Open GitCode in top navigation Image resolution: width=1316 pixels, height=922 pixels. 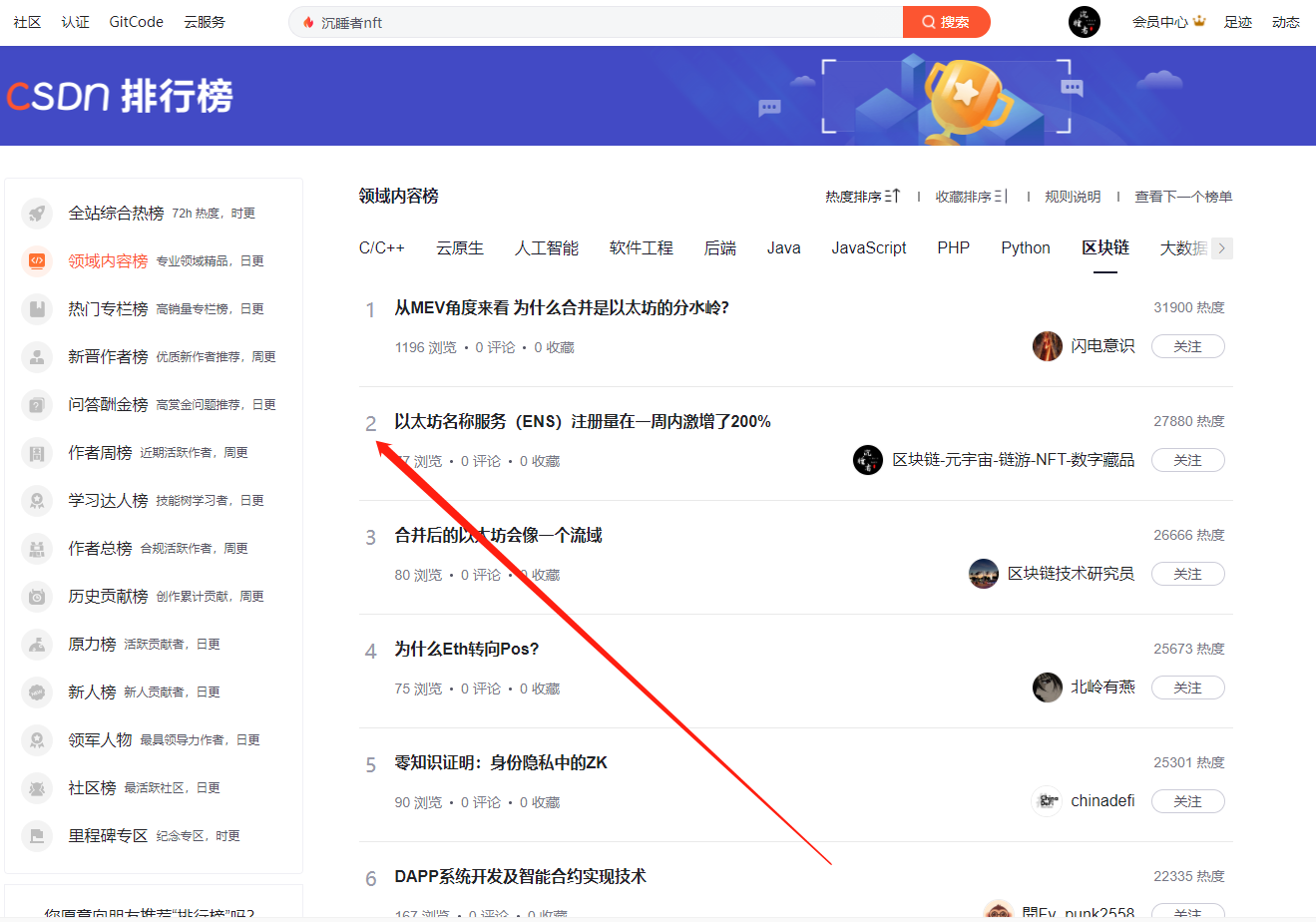click(x=137, y=22)
